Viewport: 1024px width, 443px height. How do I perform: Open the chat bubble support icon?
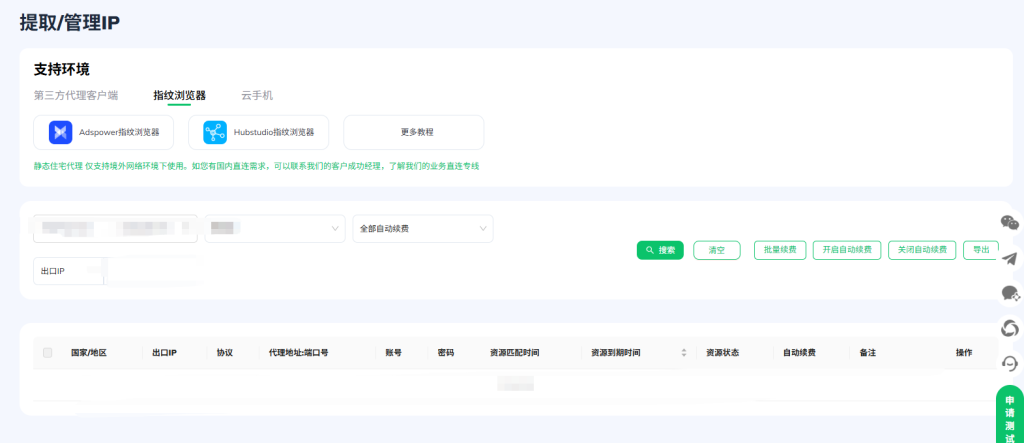(1010, 293)
